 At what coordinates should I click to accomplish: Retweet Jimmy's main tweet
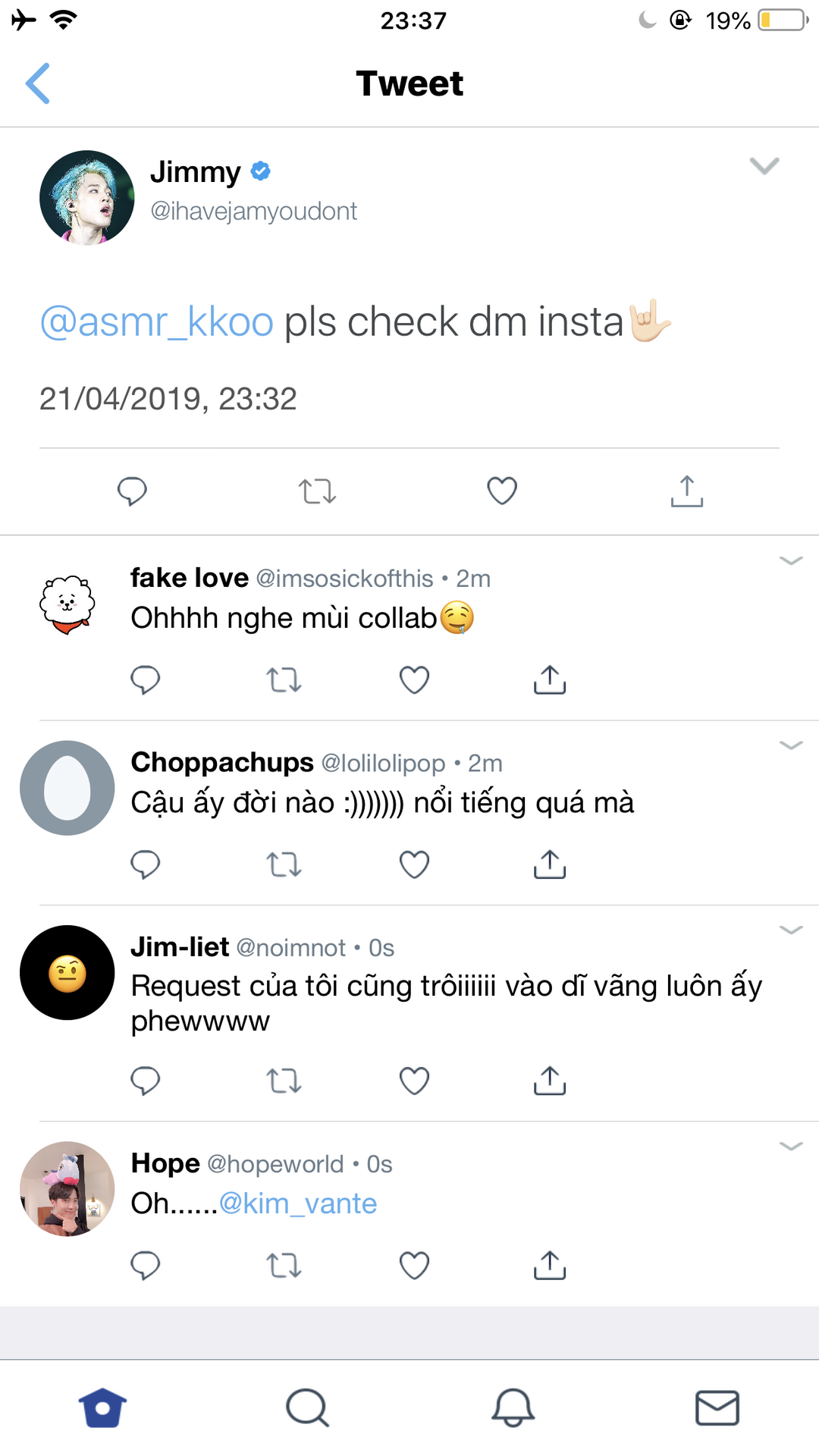[317, 491]
